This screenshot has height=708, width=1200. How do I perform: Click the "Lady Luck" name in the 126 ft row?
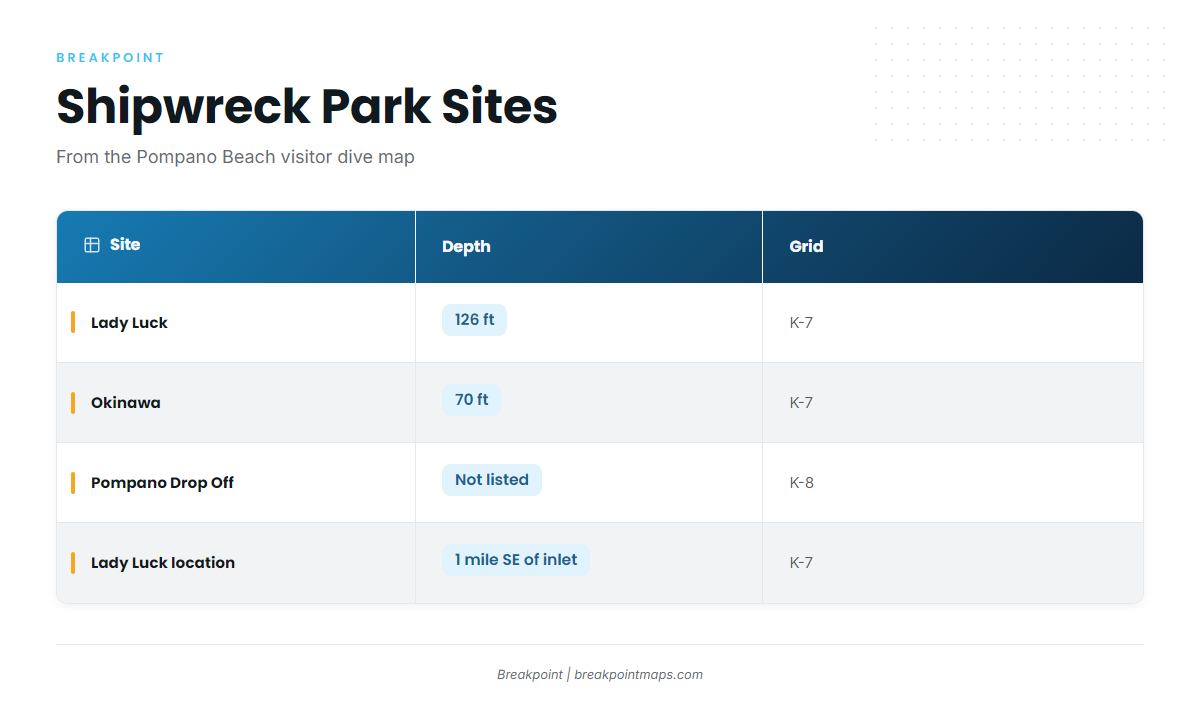[x=129, y=323]
